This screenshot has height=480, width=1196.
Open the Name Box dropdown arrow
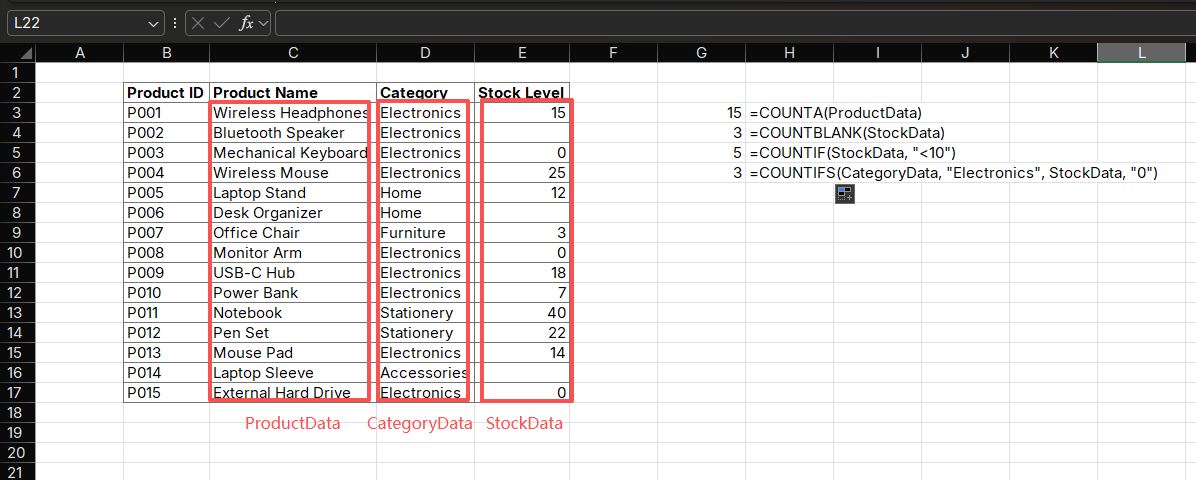(x=154, y=22)
